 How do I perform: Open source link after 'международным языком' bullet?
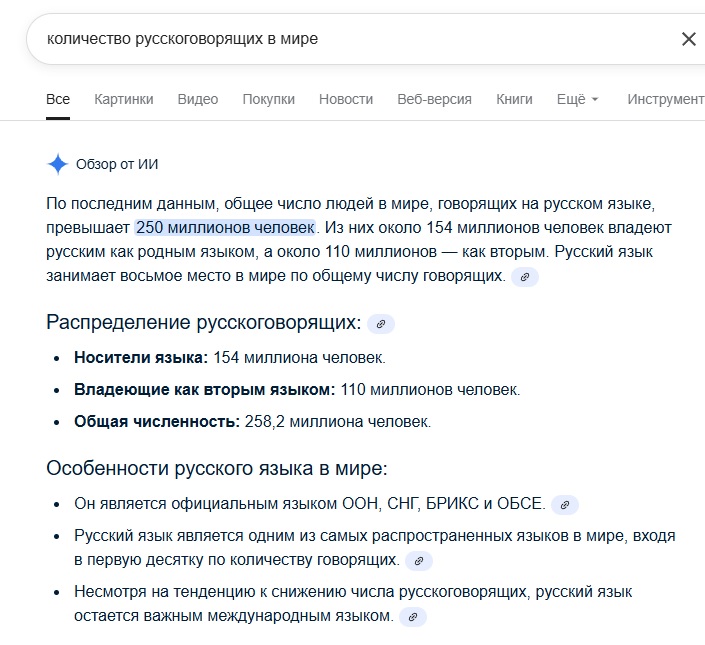[413, 617]
